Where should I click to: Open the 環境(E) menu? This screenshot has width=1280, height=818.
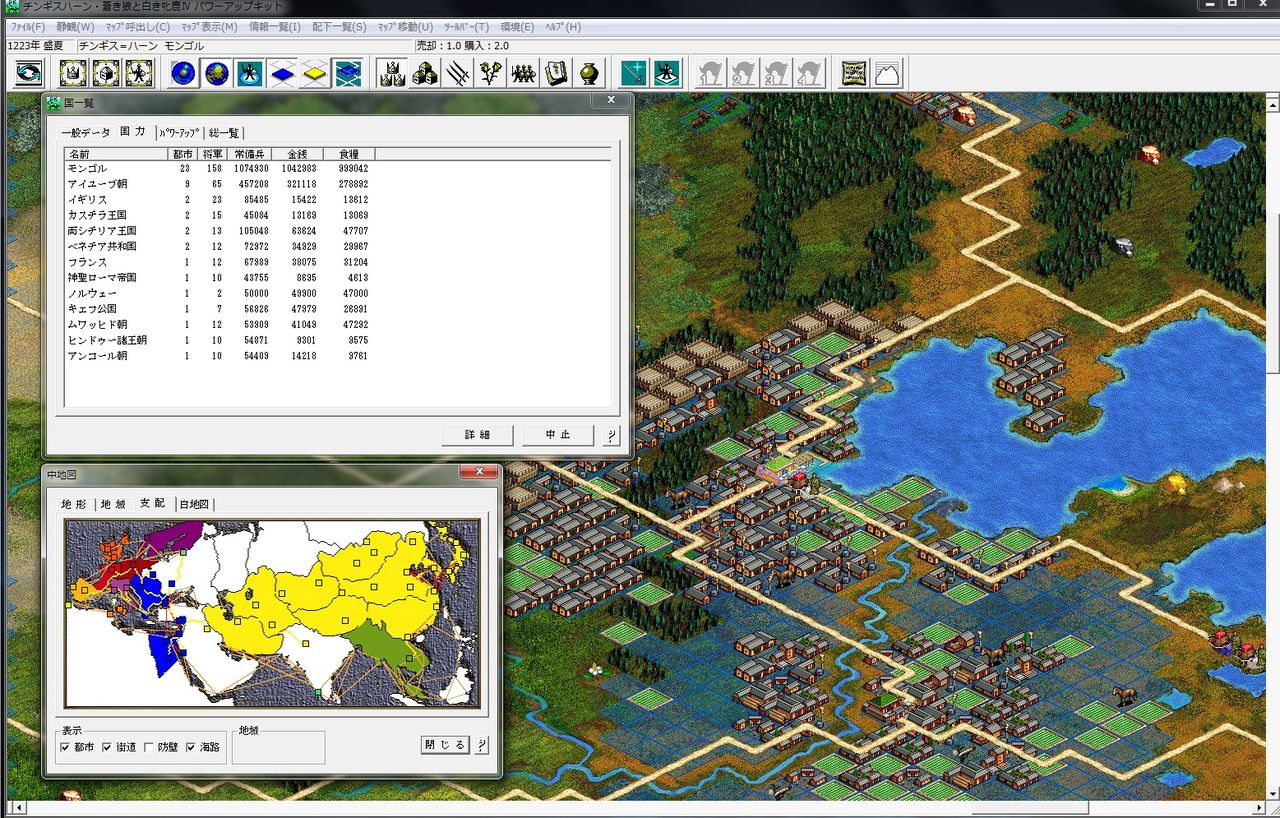(517, 27)
